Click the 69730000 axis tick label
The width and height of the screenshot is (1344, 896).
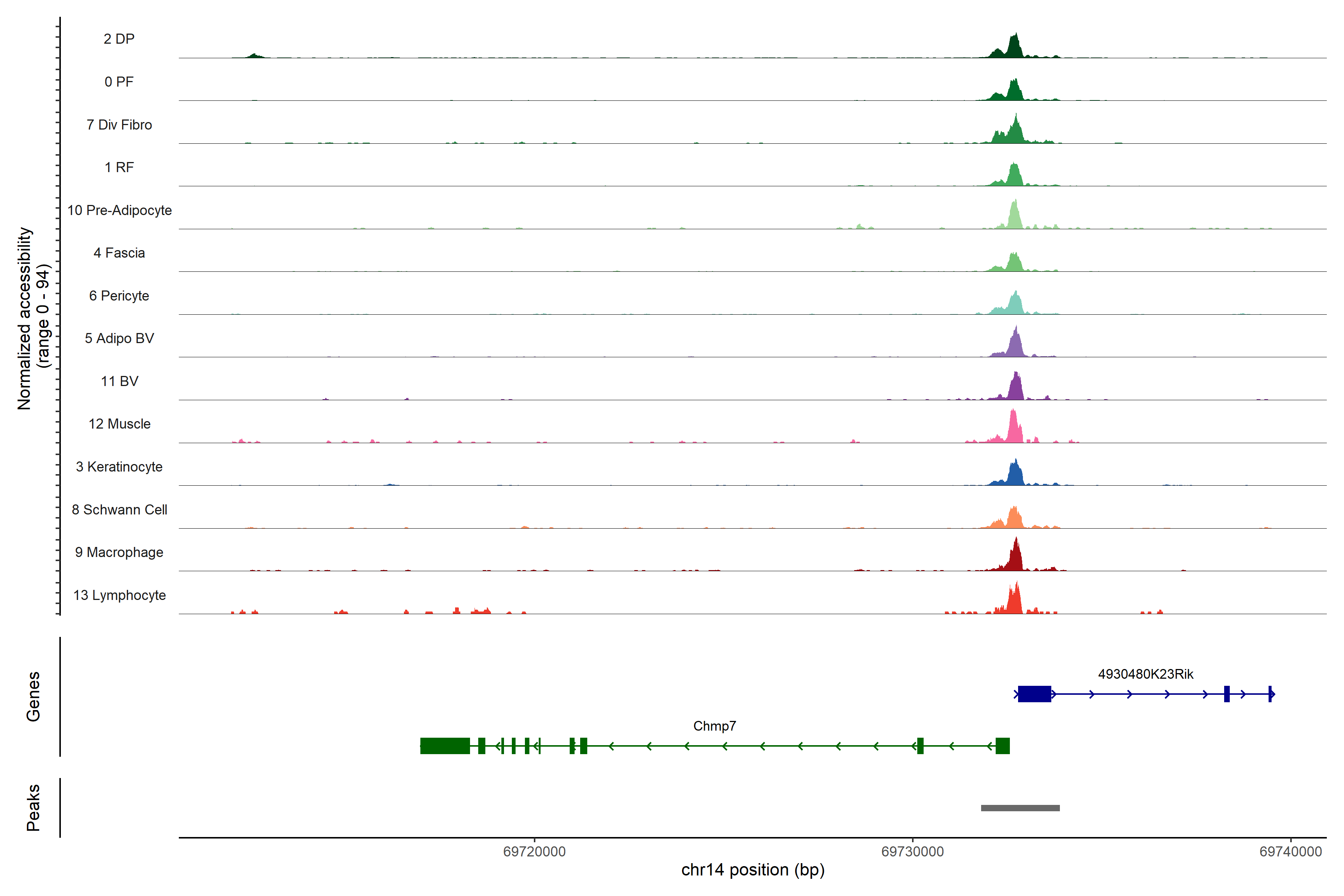pyautogui.click(x=912, y=852)
